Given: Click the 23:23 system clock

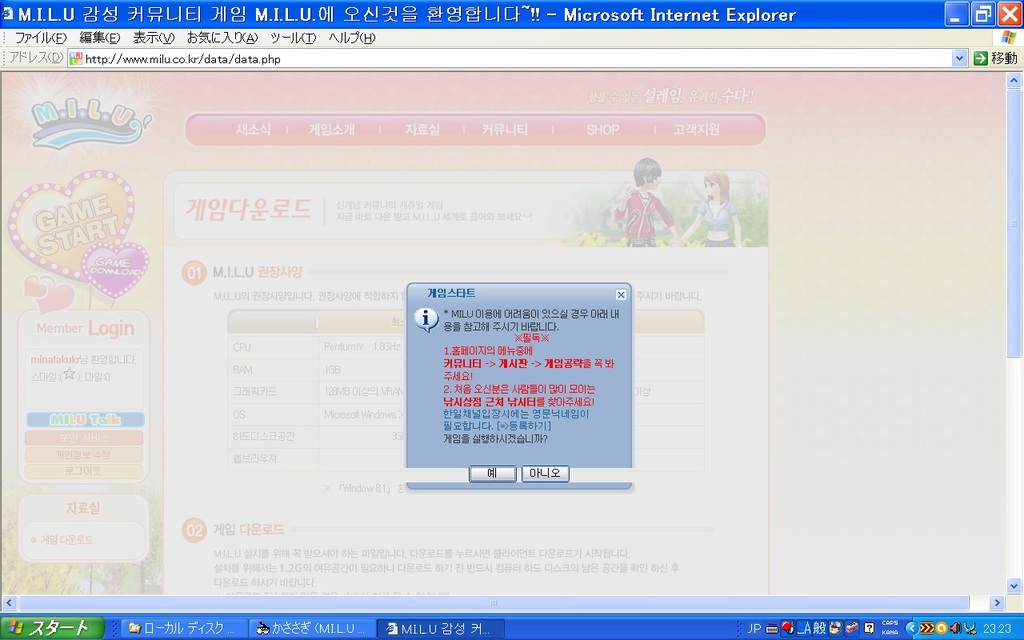Looking at the screenshot, I should coord(997,628).
